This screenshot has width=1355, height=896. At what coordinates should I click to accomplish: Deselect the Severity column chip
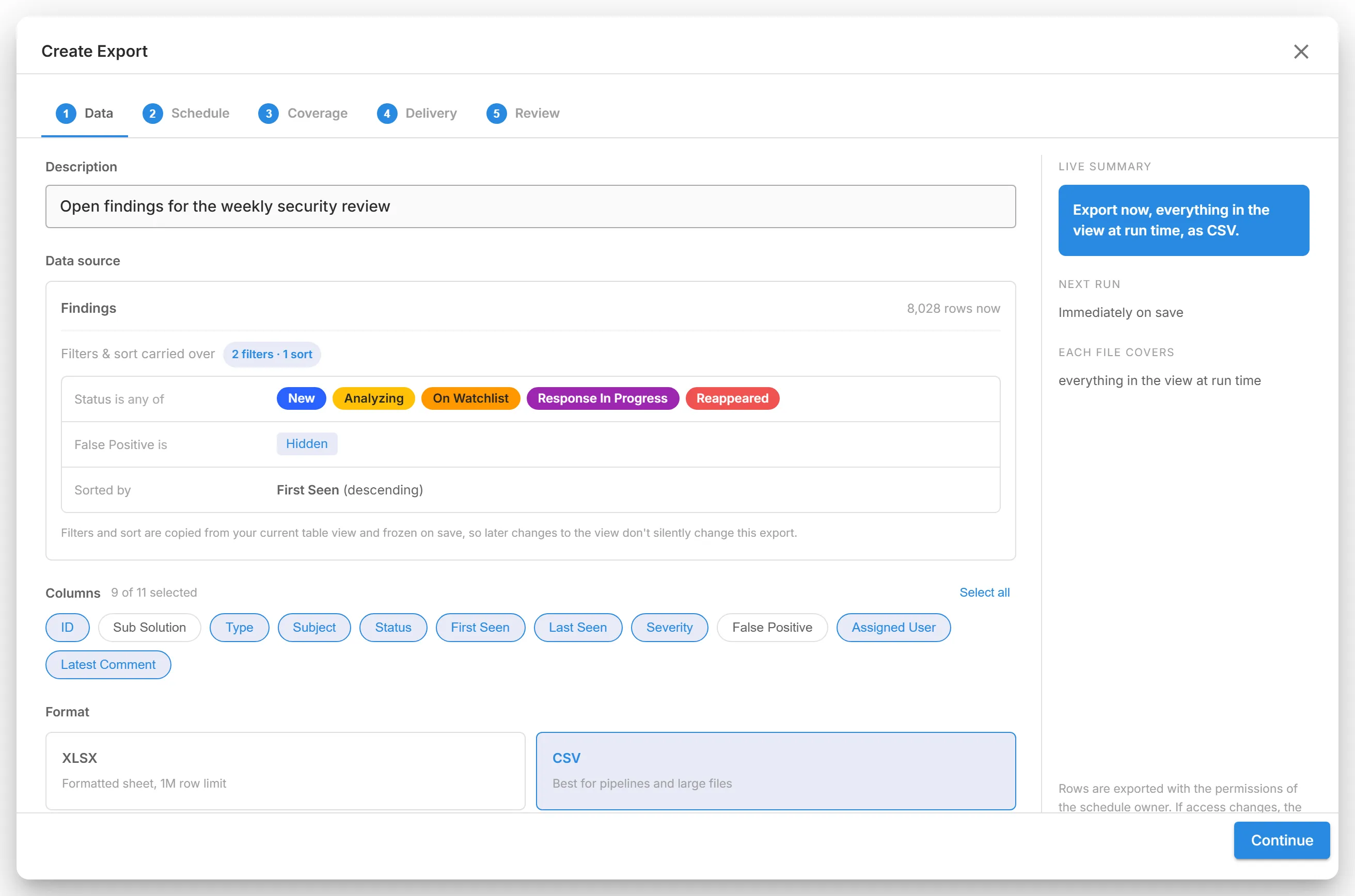point(669,628)
